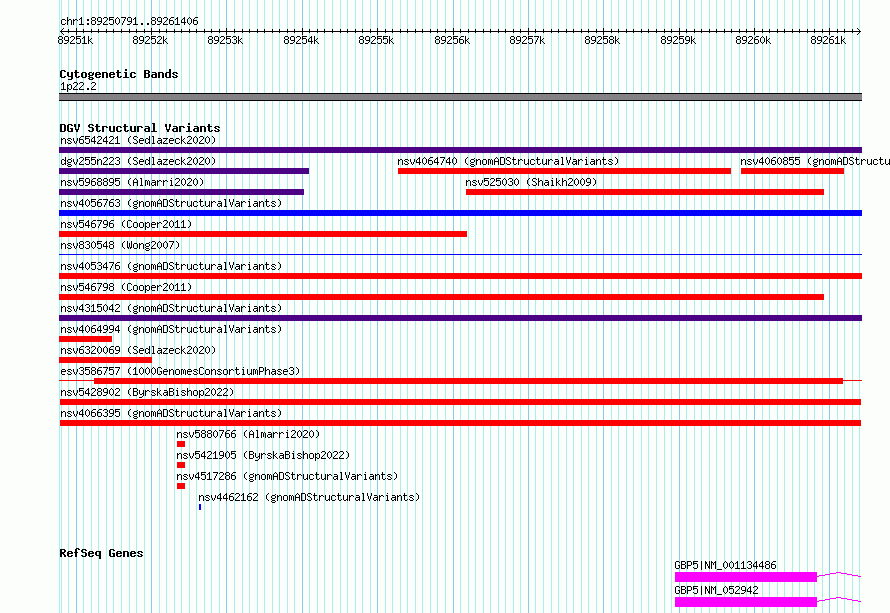
Task: Click the chr1:89250791..89261406 position label
Action: (x=129, y=22)
